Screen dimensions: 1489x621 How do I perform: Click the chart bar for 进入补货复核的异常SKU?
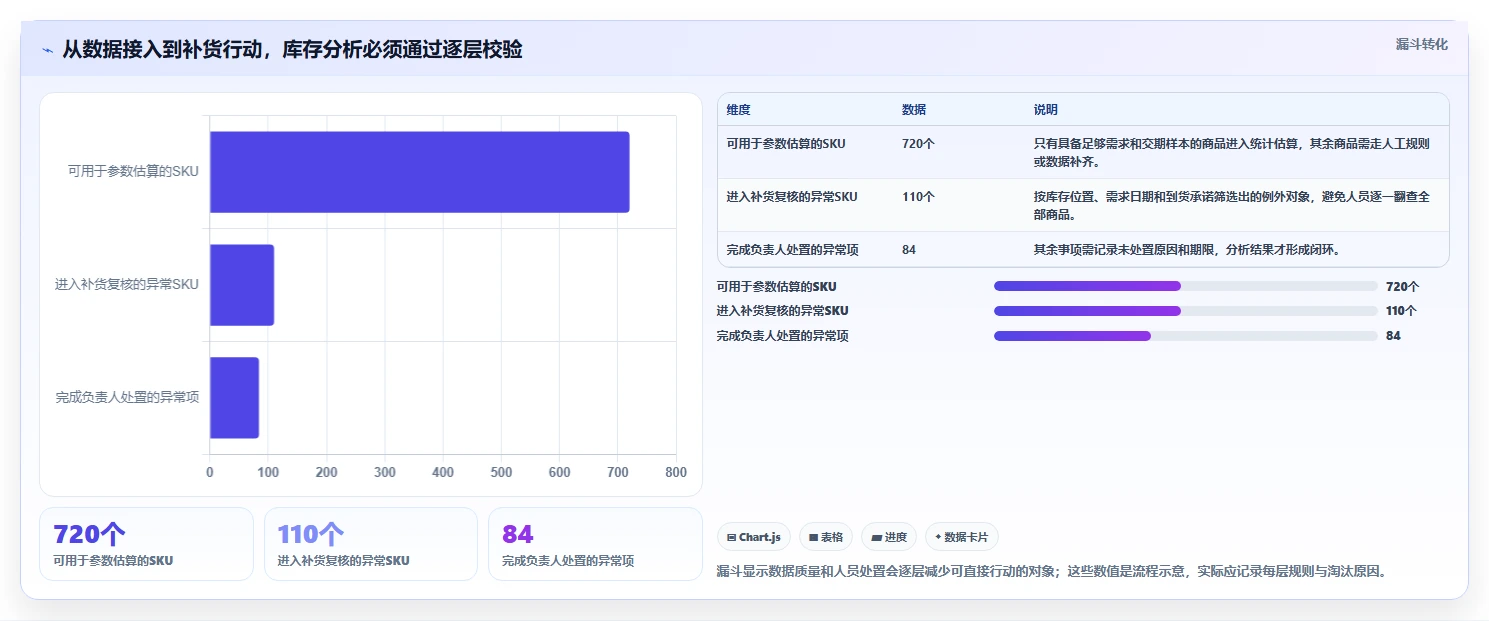coord(242,285)
